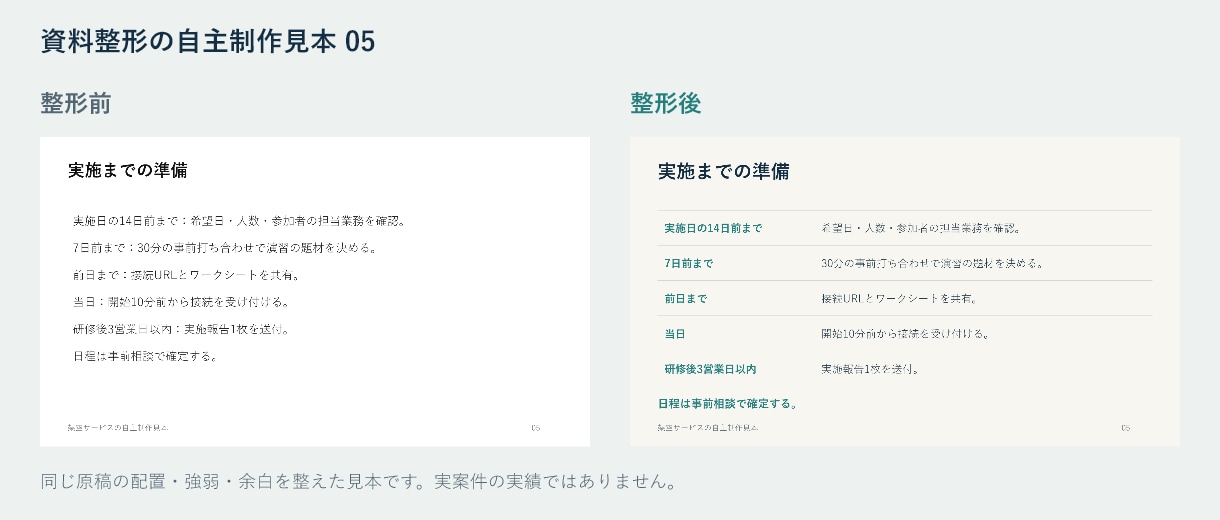This screenshot has width=1220, height=520.
Task: Select line 実施日の14日前まで：希望日・人数 in 整形前 slide
Action: 239,221
